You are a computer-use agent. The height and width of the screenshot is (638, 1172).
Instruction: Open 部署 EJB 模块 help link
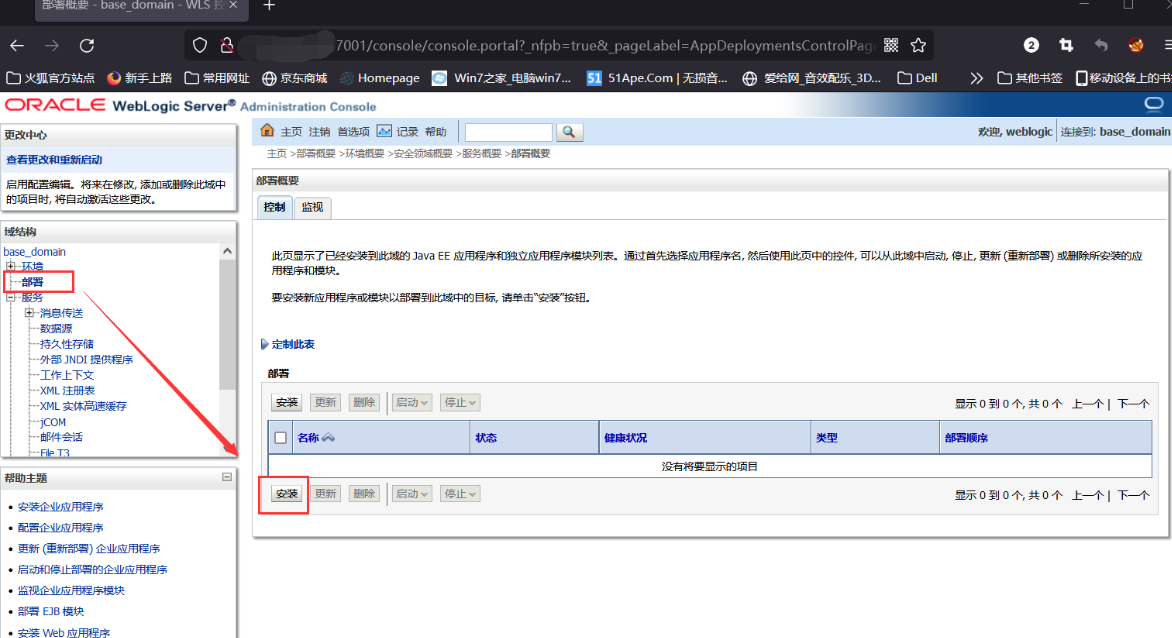51,611
